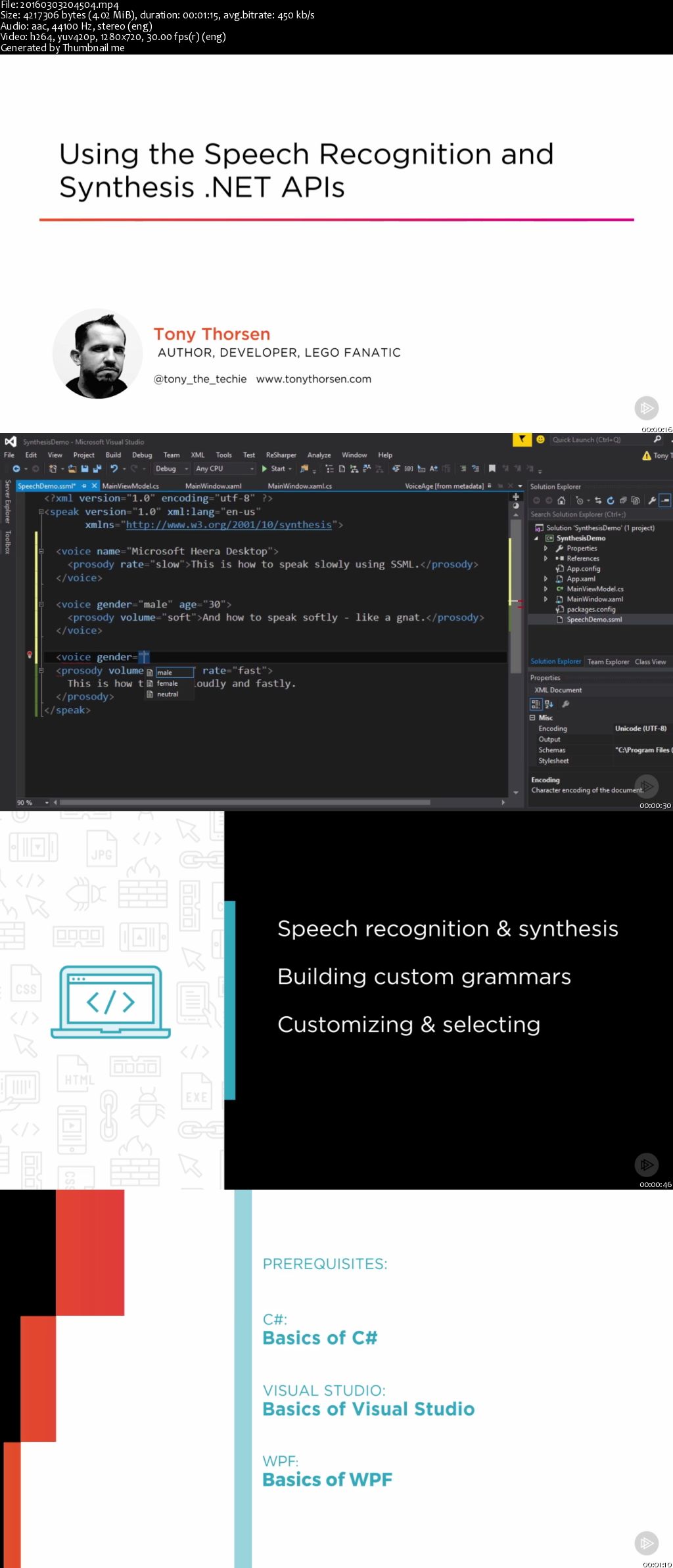This screenshot has height=1568, width=673.
Task: Switch to the MainViewModel.cs tab
Action: point(131,485)
